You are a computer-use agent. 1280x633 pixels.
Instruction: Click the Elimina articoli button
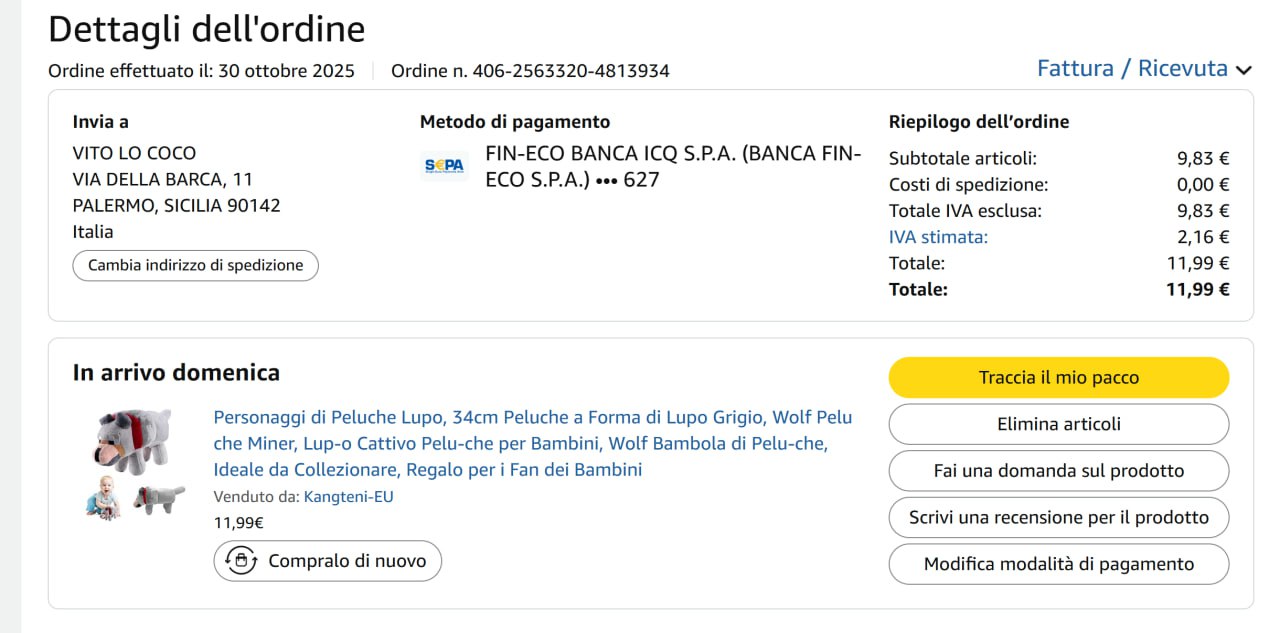1058,424
